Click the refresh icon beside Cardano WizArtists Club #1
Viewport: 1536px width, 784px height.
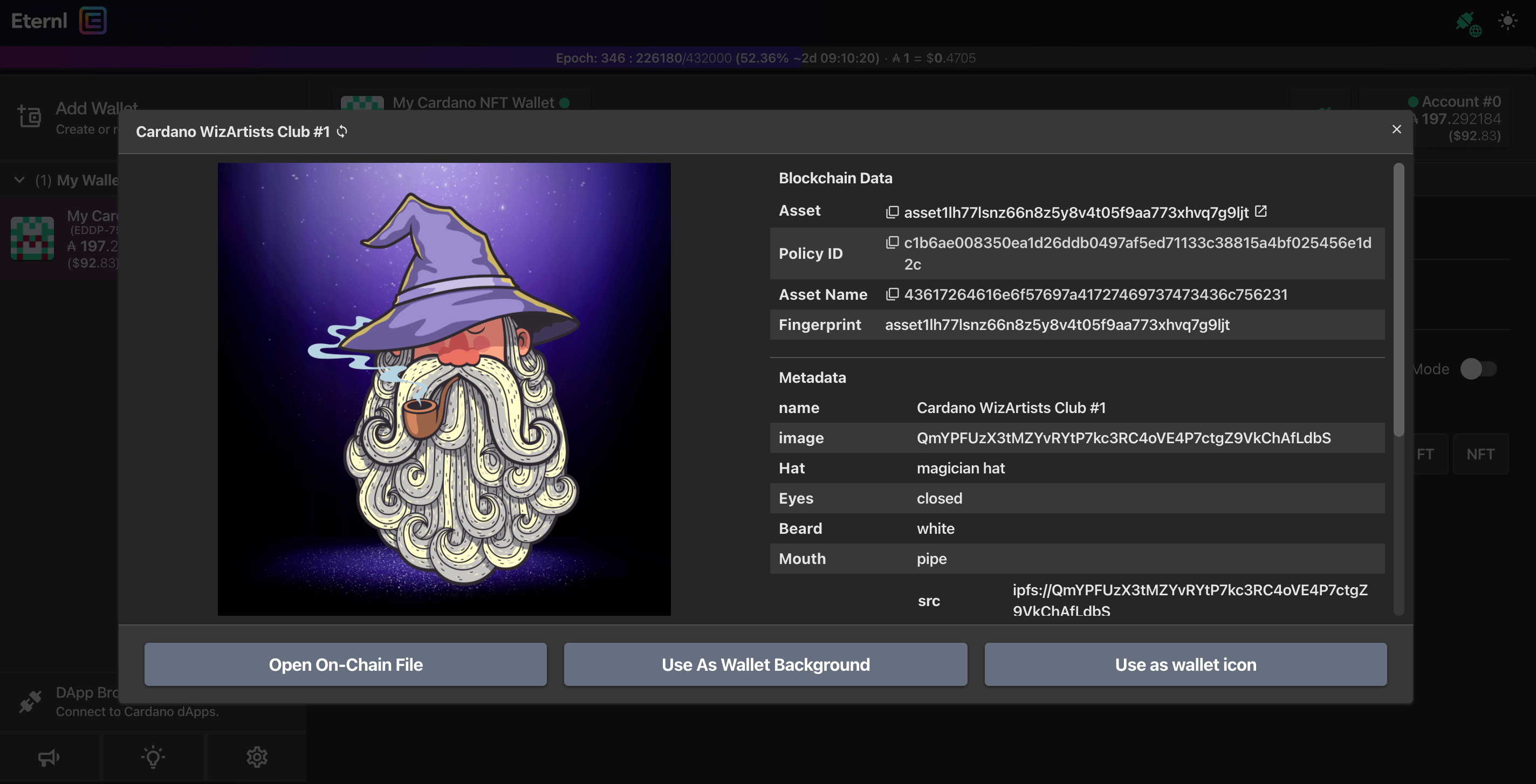[342, 131]
